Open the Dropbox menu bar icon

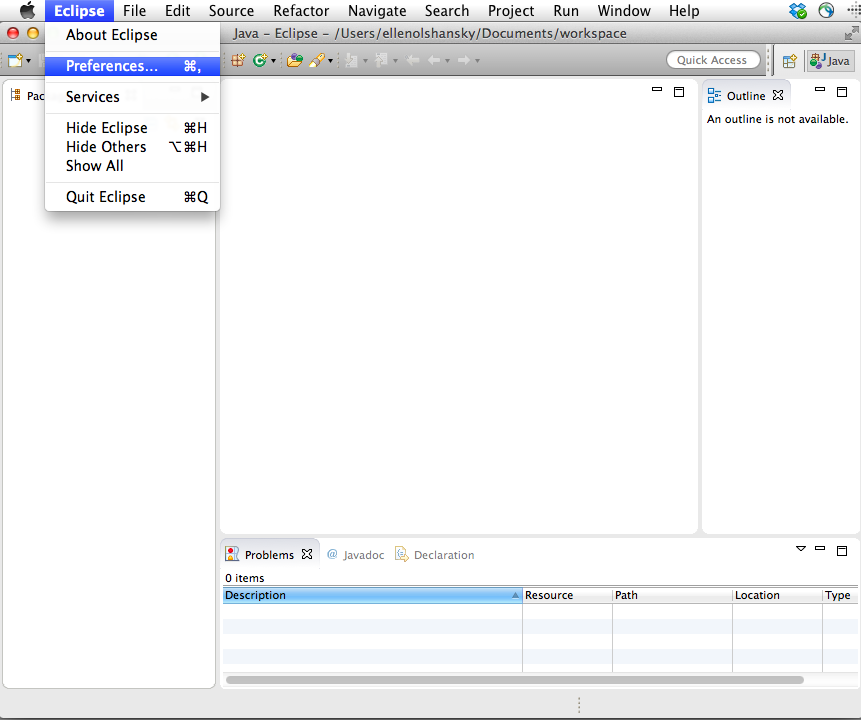(798, 11)
